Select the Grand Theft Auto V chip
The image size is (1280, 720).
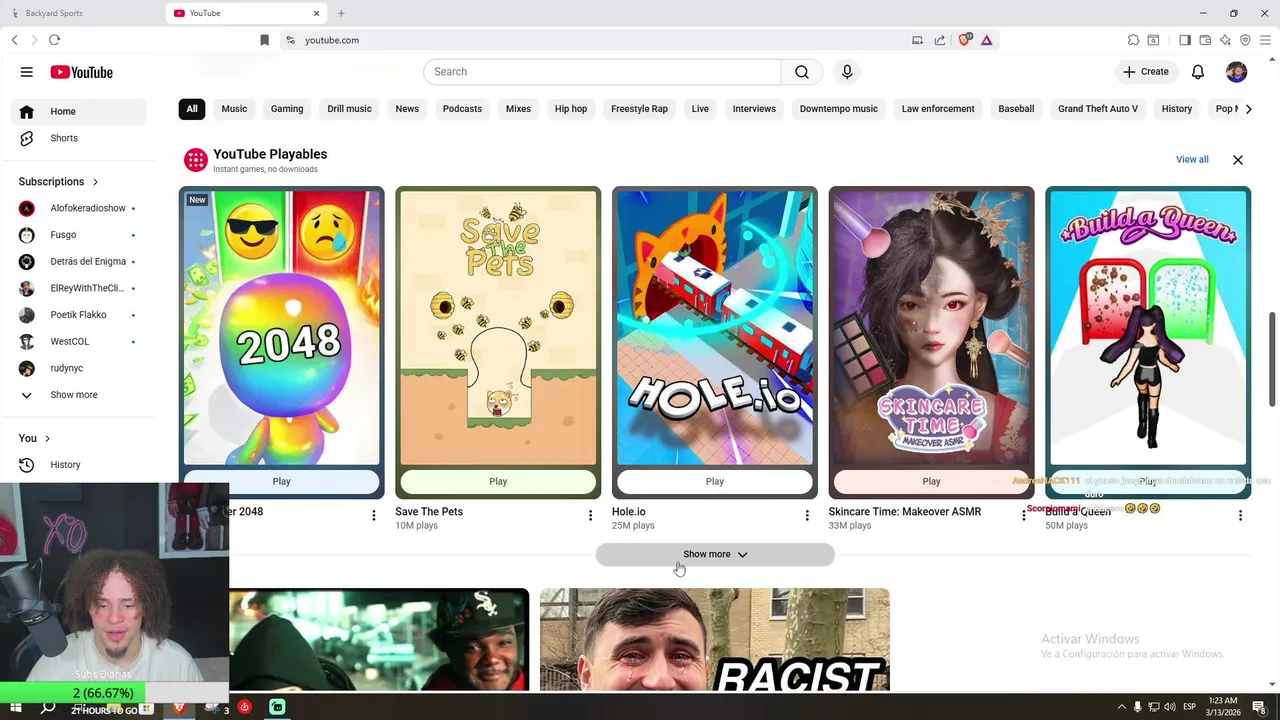coord(1098,109)
